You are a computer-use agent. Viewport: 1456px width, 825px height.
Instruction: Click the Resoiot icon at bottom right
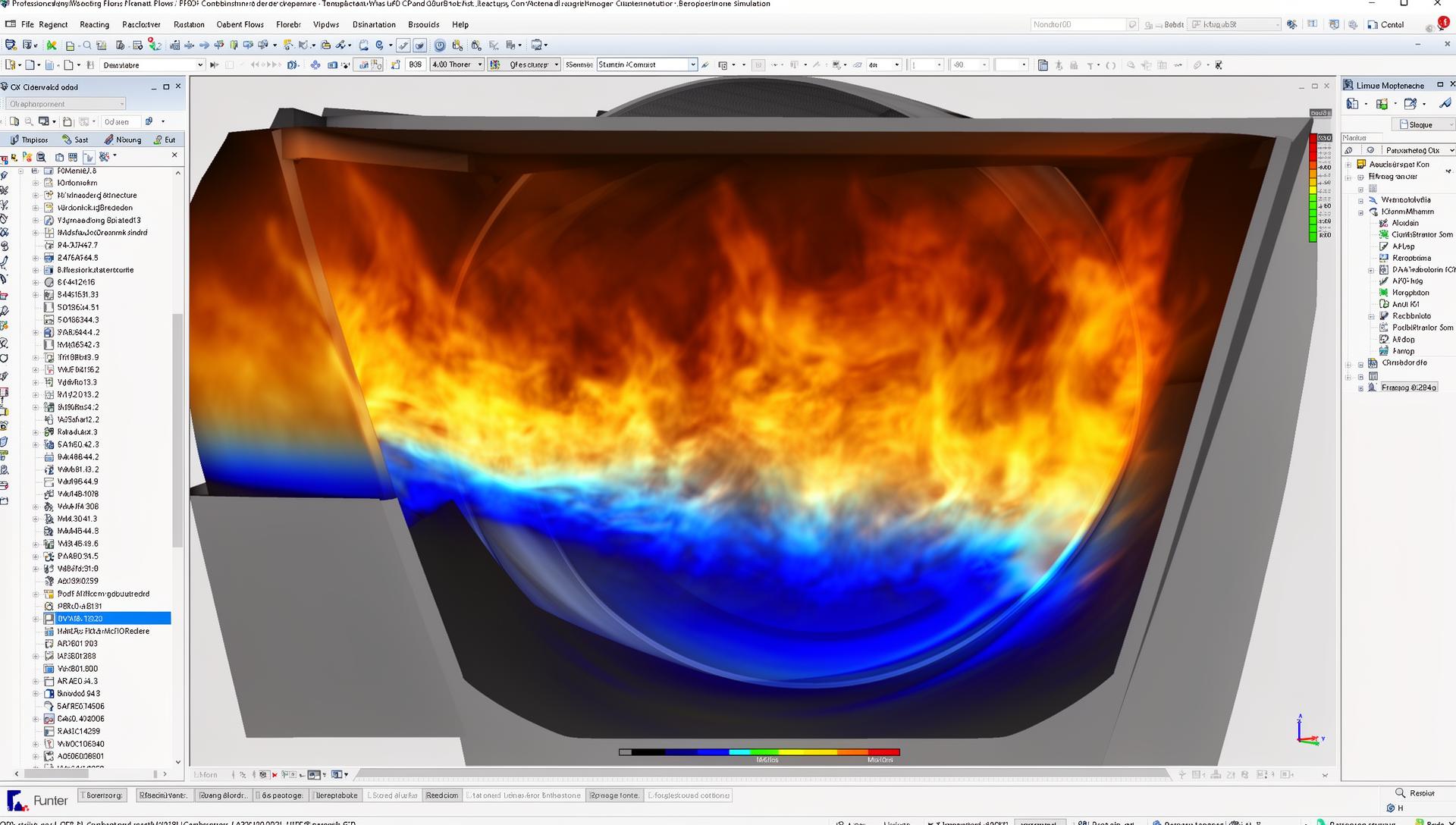[x=1401, y=793]
